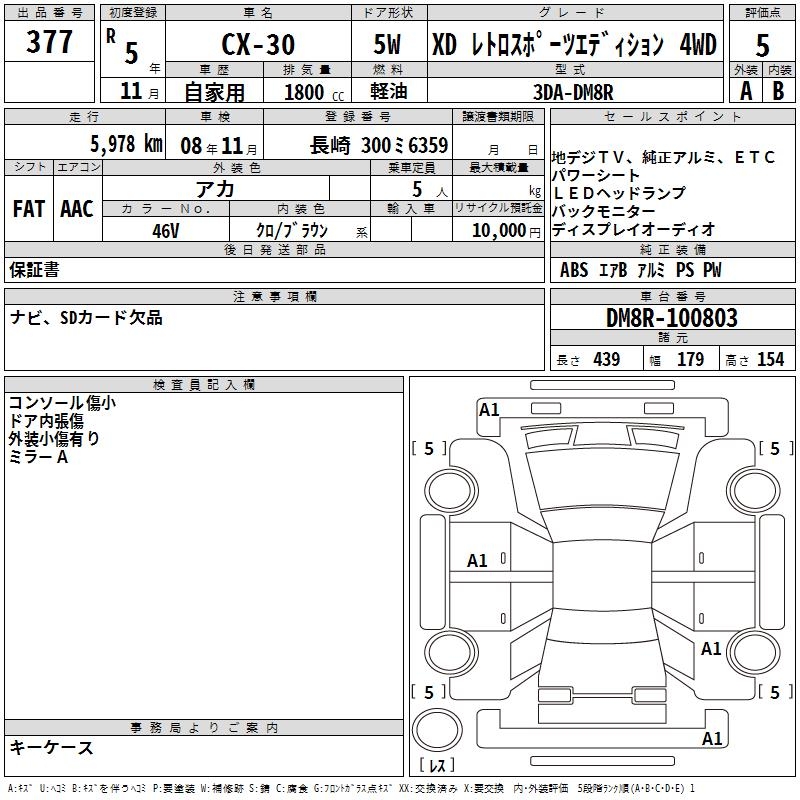Select inspection expiry 08年11月
Viewport: 800px width, 800px height.
[218, 146]
